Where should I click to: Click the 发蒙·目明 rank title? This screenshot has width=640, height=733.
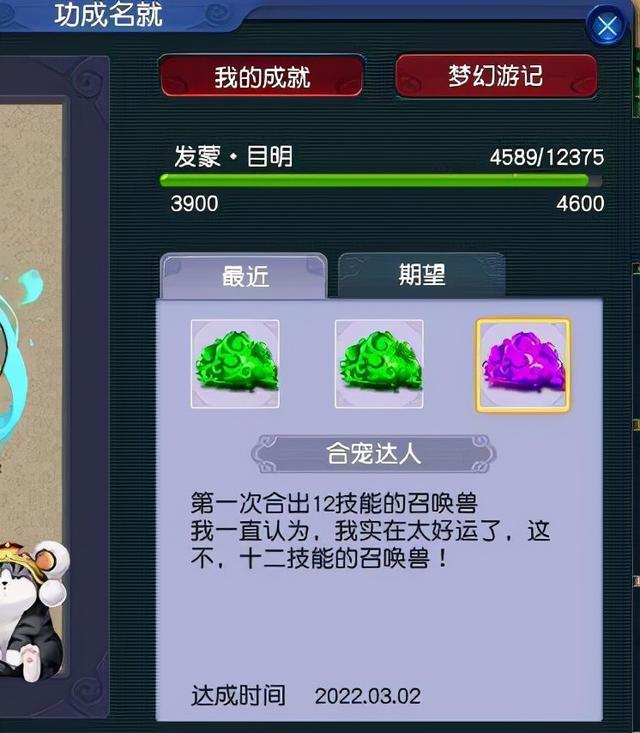(233, 157)
